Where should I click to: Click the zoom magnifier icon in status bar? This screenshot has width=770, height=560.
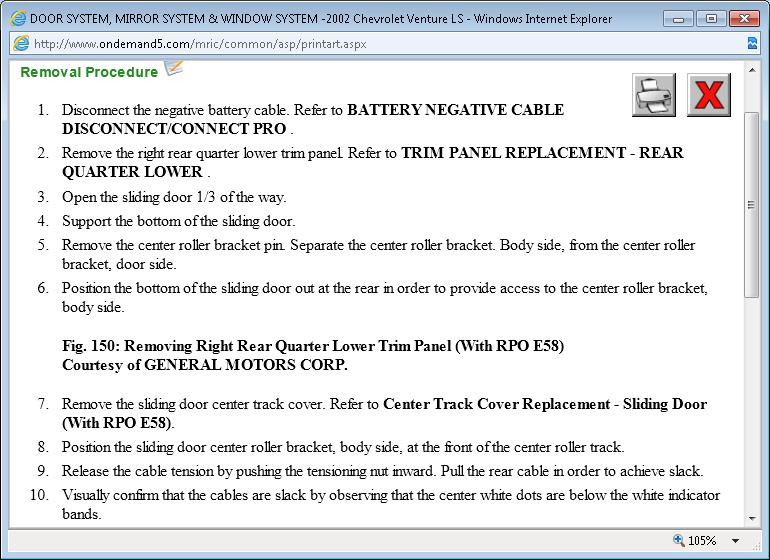coord(679,540)
